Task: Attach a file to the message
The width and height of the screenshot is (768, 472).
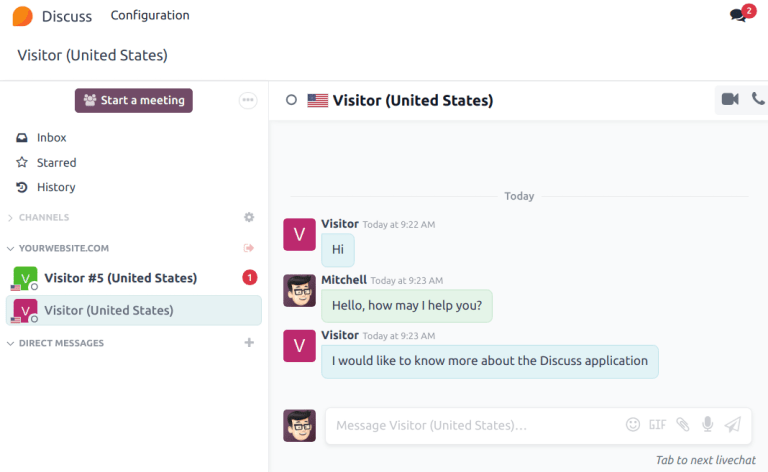Action: pos(682,424)
